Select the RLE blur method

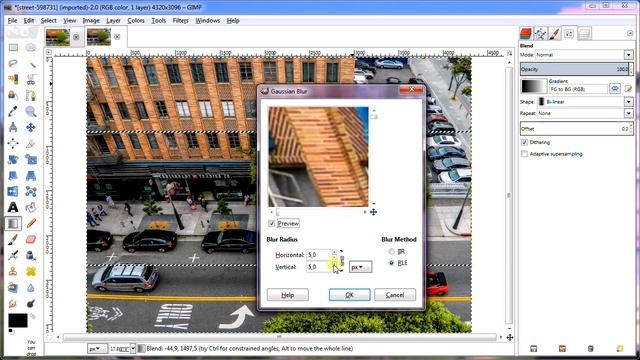click(391, 263)
